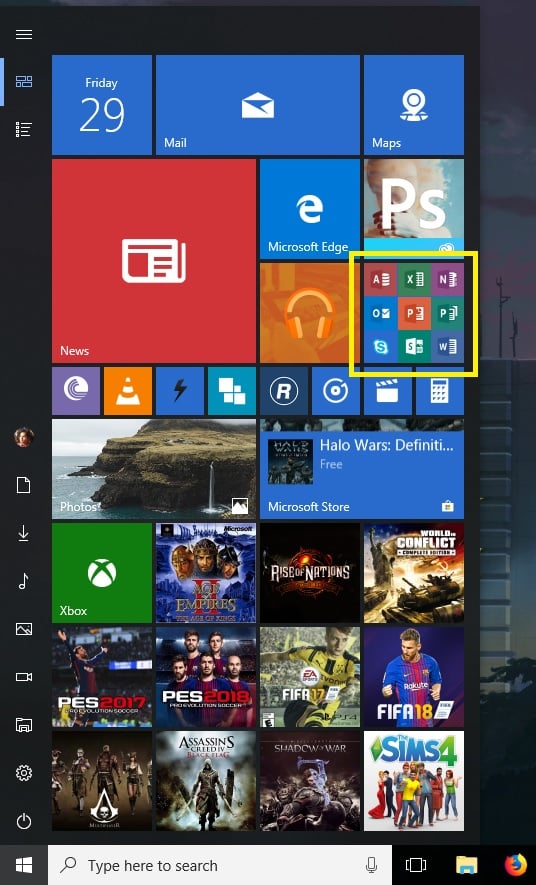This screenshot has width=536, height=885.
Task: Launch World in Conflict tile
Action: [414, 573]
